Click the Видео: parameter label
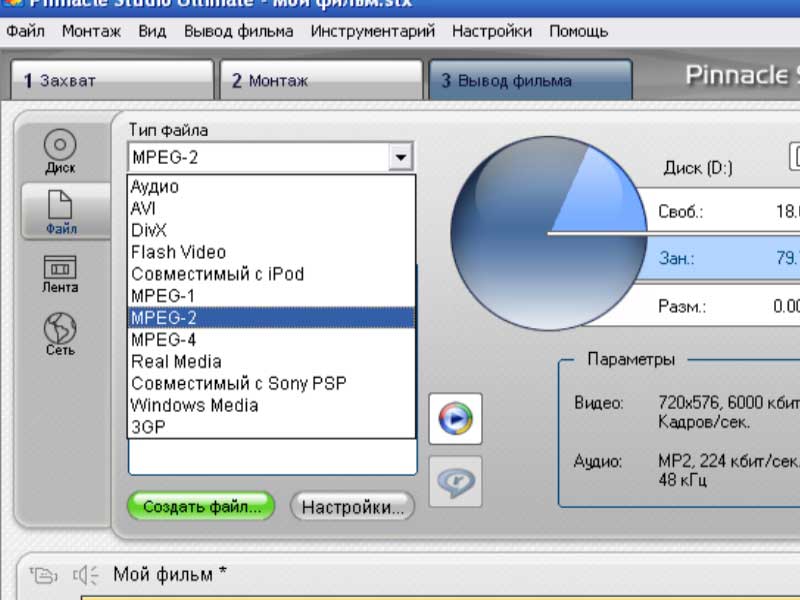Screen dimensions: 800x600 point(599,403)
